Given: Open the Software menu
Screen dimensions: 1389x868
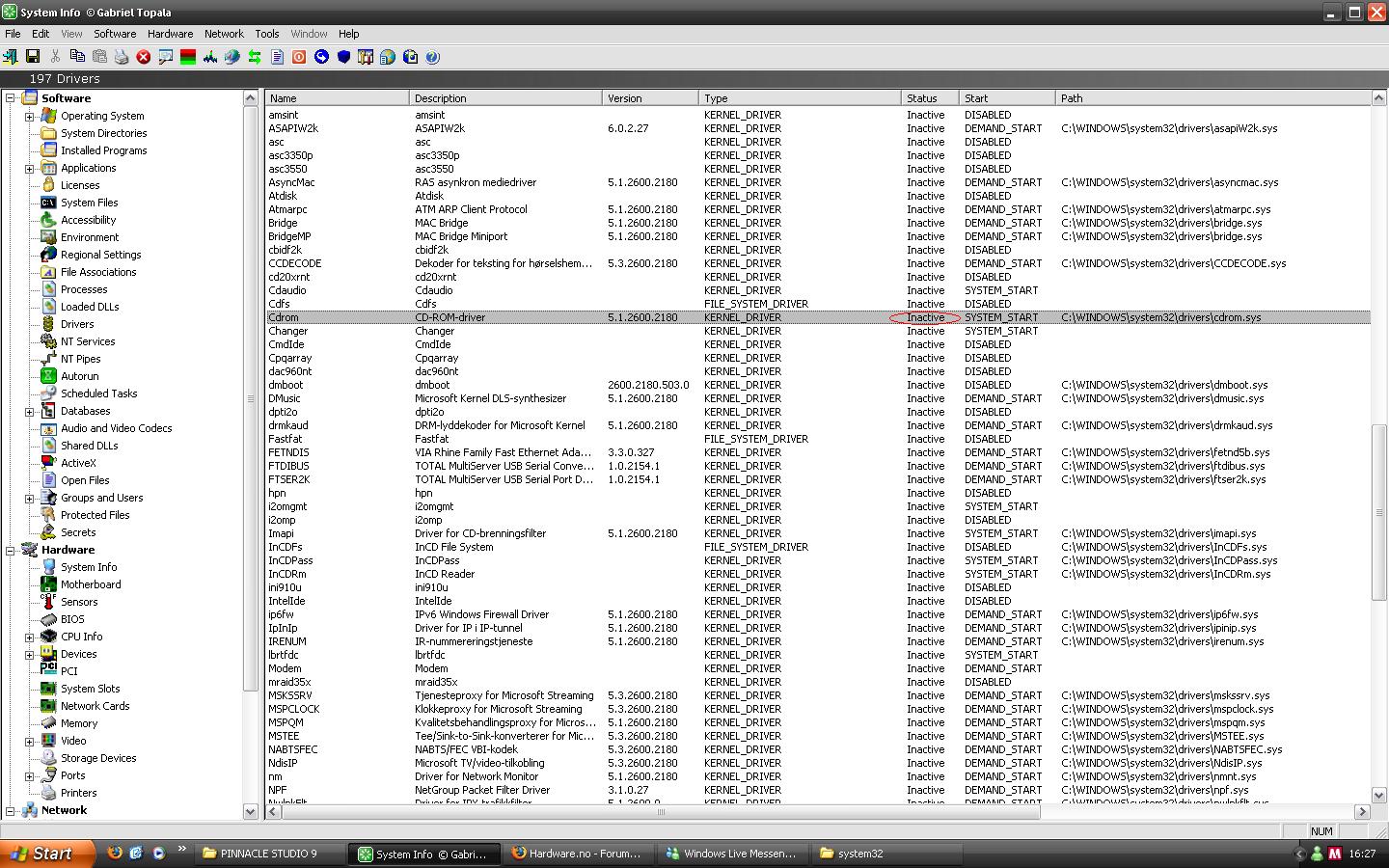Looking at the screenshot, I should [115, 34].
